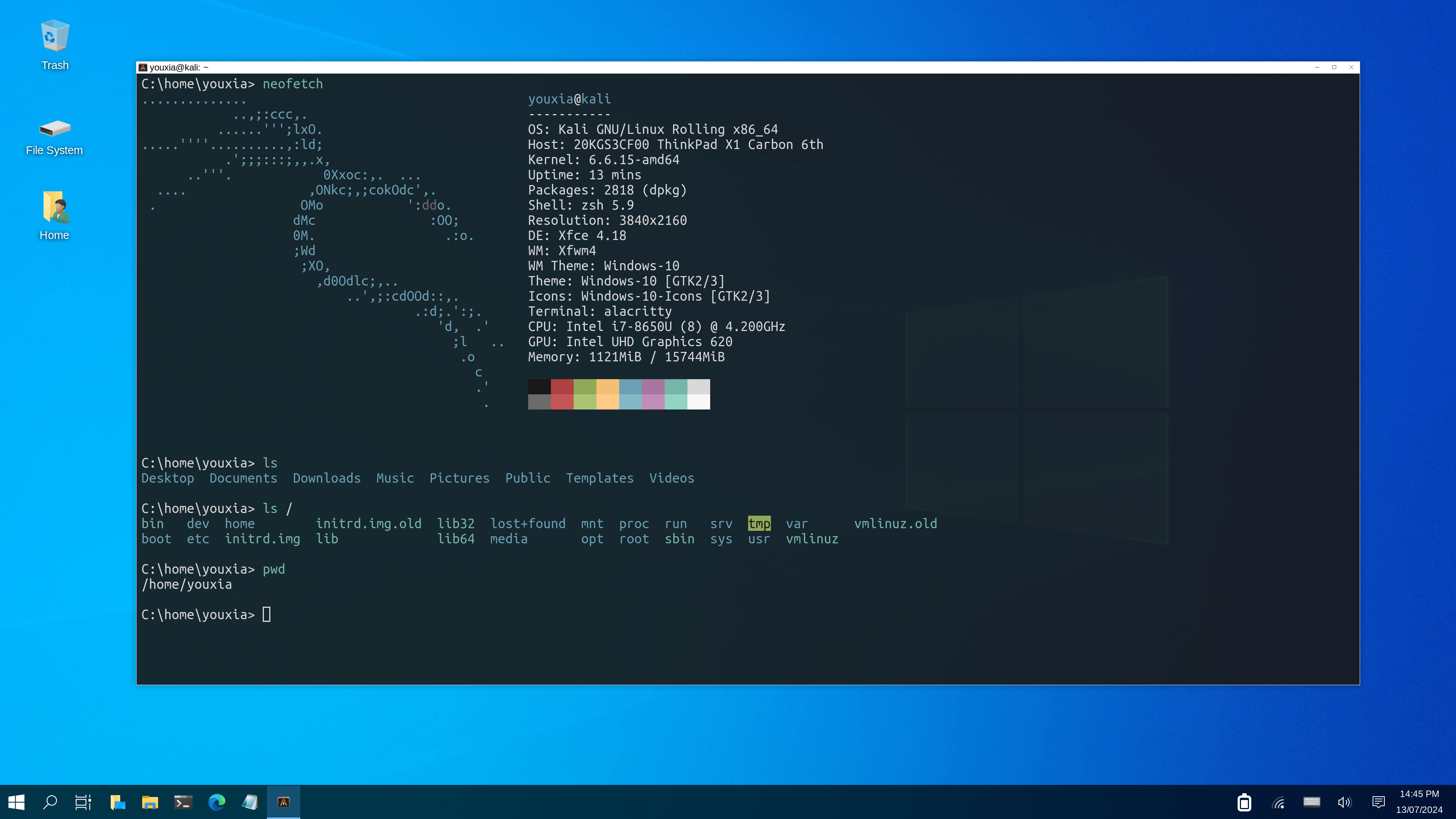The image size is (1456, 819).
Task: Maximize the Alacritty terminal window
Action: pos(1334,67)
